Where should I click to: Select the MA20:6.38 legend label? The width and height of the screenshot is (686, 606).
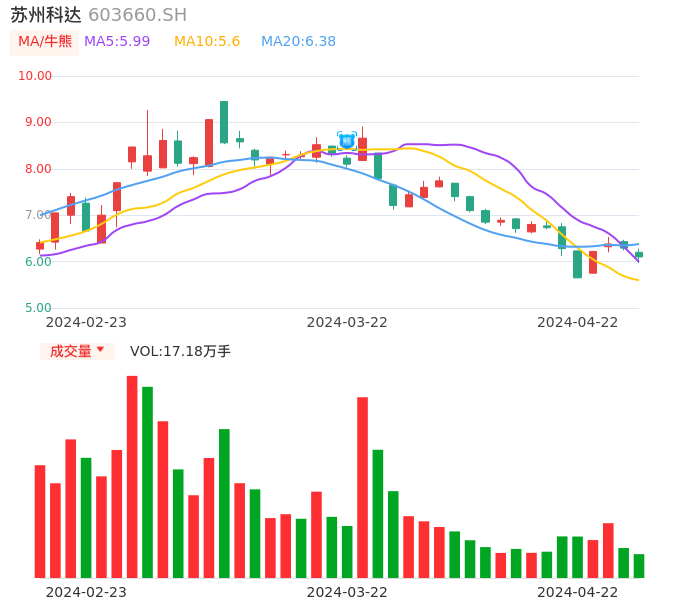(298, 42)
